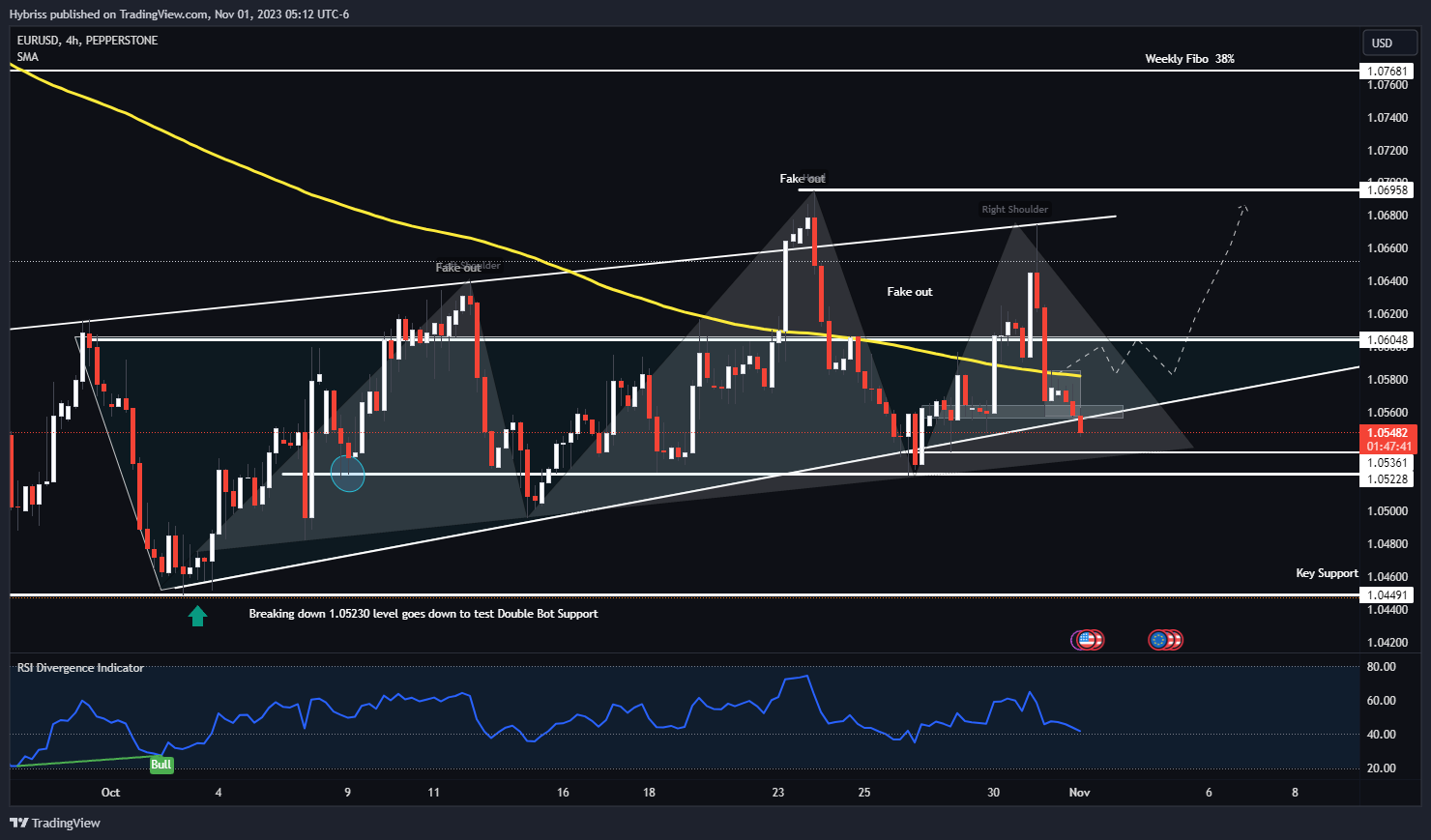Screen dimensions: 1431x840
Task: Click the 30 date on time axis
Action: pos(993,793)
